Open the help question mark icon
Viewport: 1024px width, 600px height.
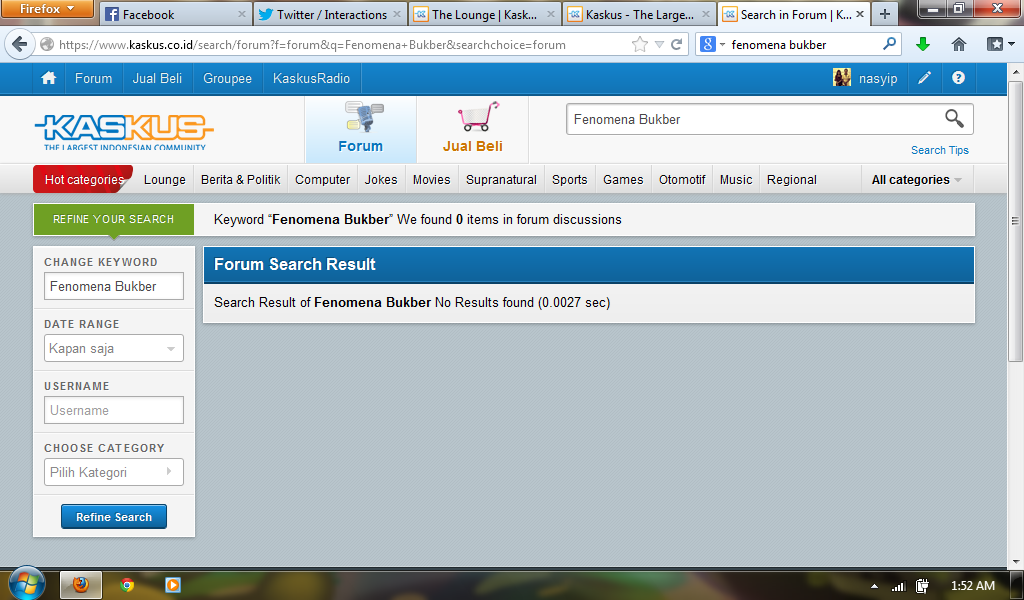coord(958,78)
